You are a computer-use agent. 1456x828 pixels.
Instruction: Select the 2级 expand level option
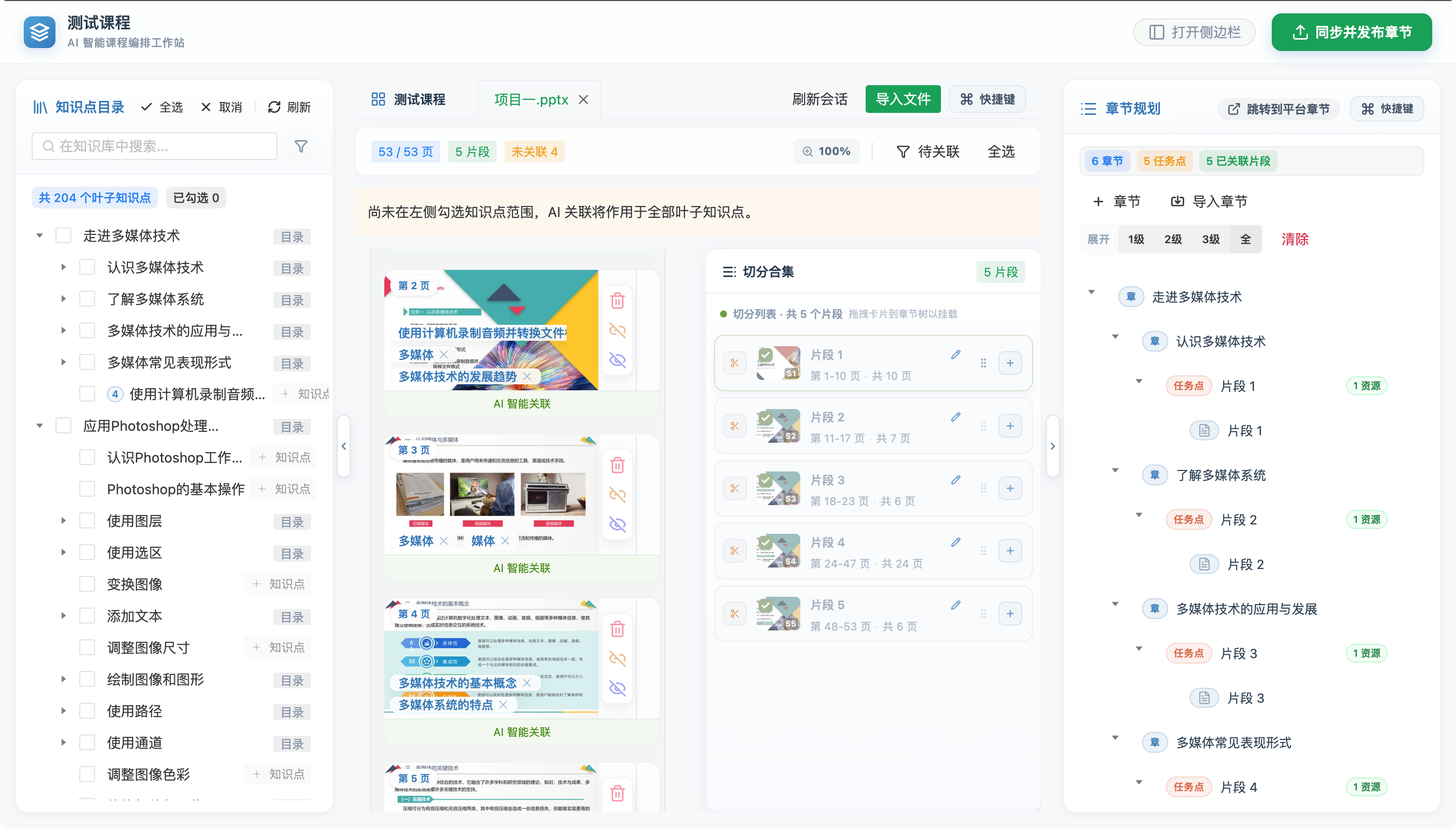point(1172,239)
